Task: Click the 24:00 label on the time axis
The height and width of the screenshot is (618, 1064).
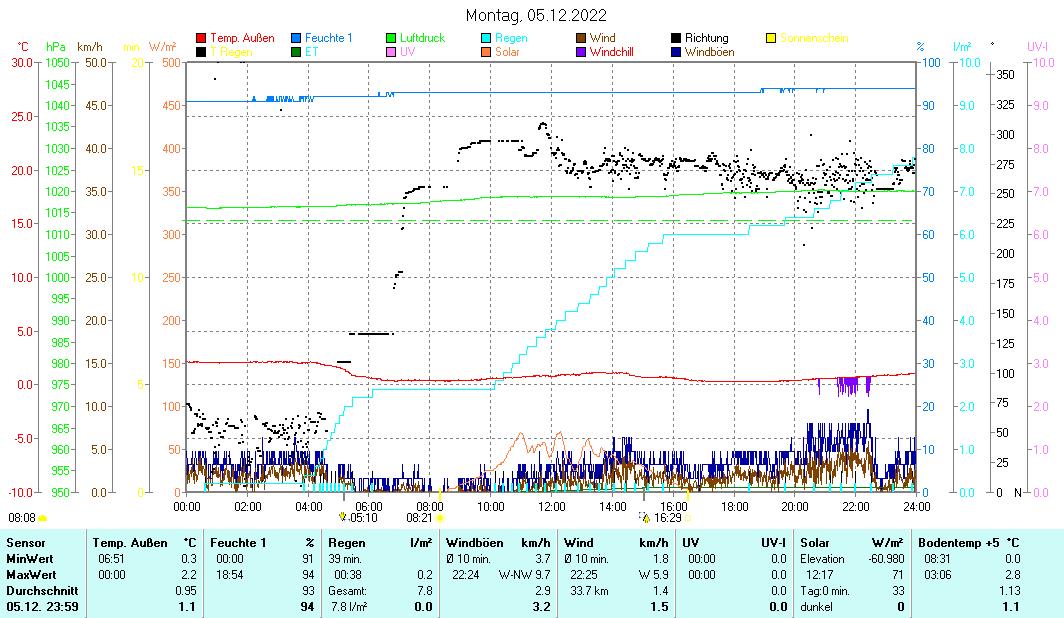Action: coord(917,506)
